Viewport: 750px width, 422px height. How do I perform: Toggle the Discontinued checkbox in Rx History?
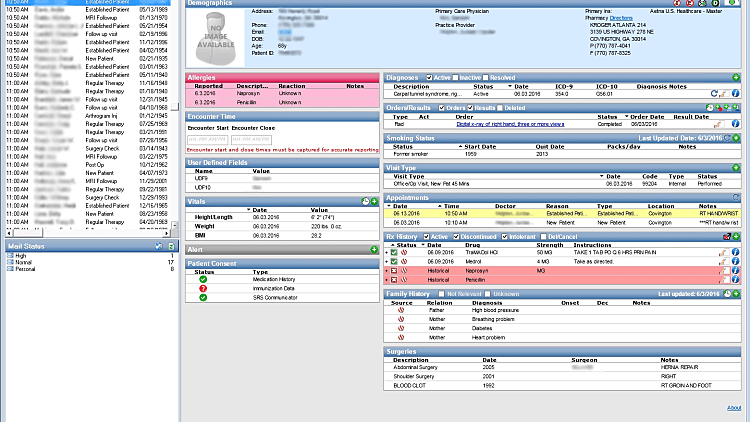pos(455,236)
